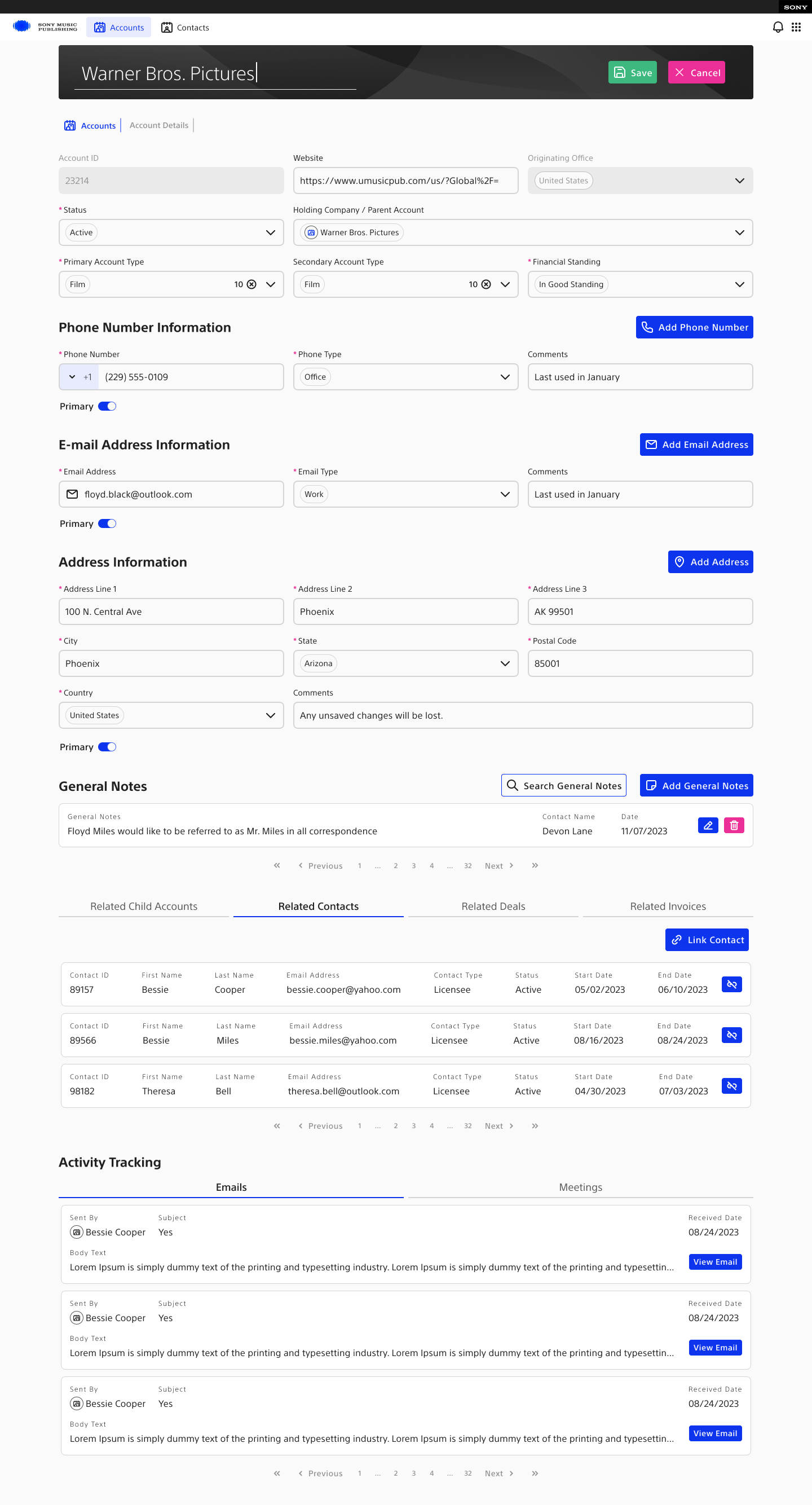Switch to Related Deals tab
Image resolution: width=812 pixels, height=1505 pixels.
[x=493, y=906]
